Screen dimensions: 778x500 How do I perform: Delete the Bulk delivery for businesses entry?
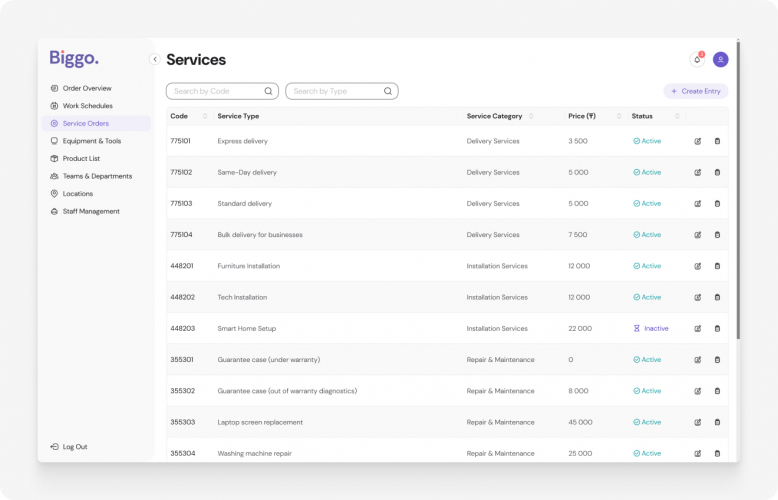tap(717, 235)
